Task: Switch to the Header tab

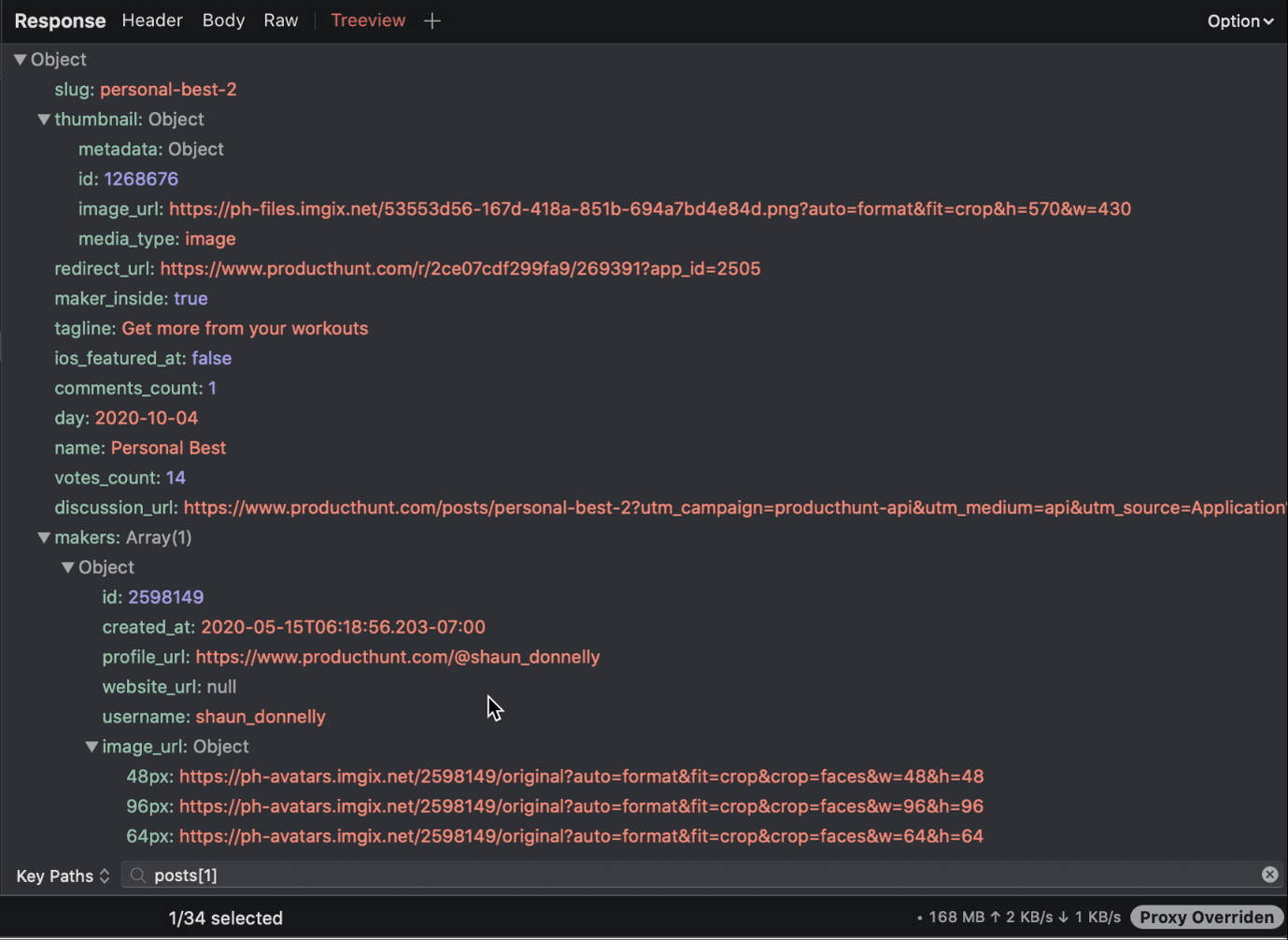Action: [152, 21]
